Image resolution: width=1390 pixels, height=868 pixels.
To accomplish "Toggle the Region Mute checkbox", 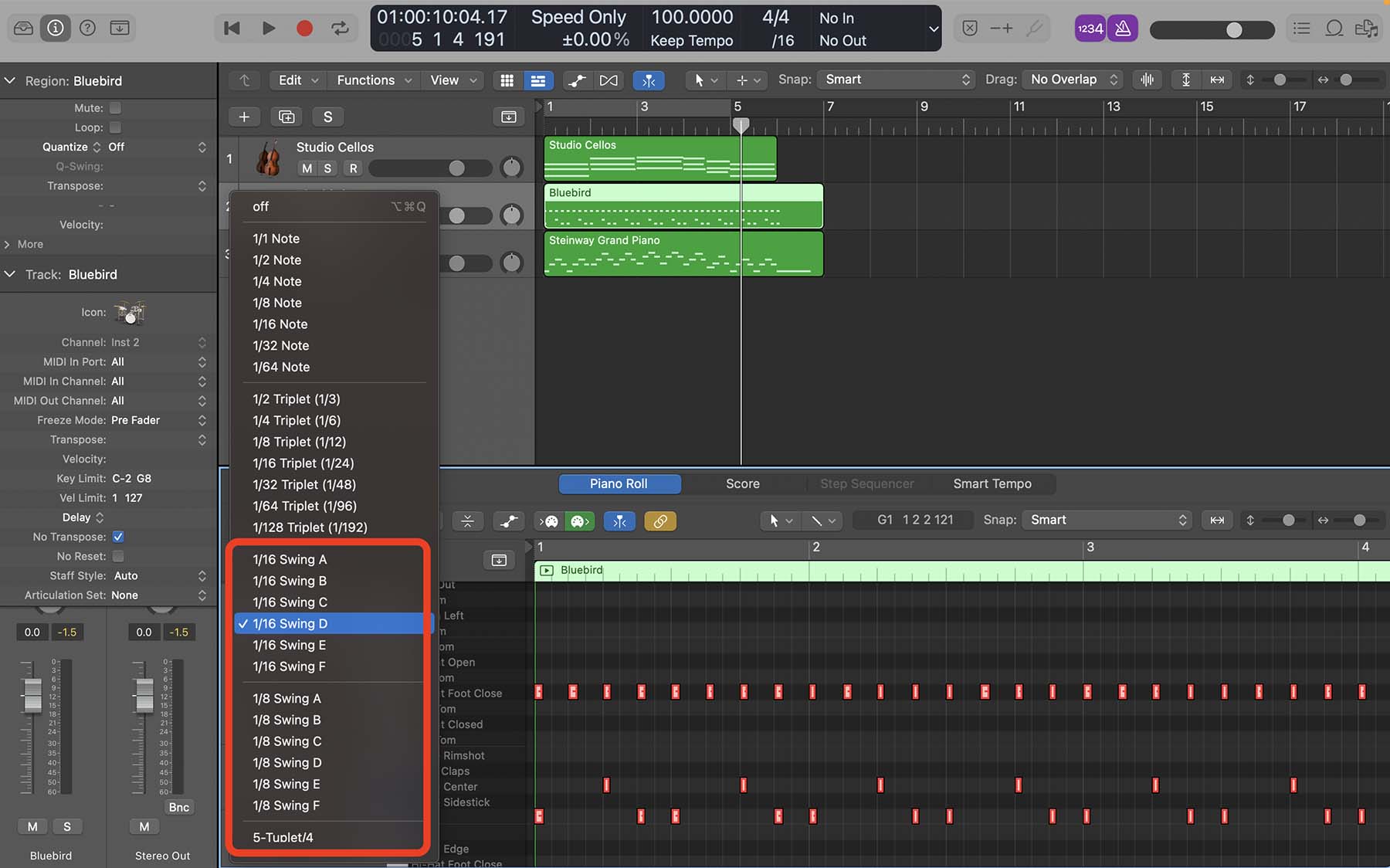I will click(x=115, y=108).
